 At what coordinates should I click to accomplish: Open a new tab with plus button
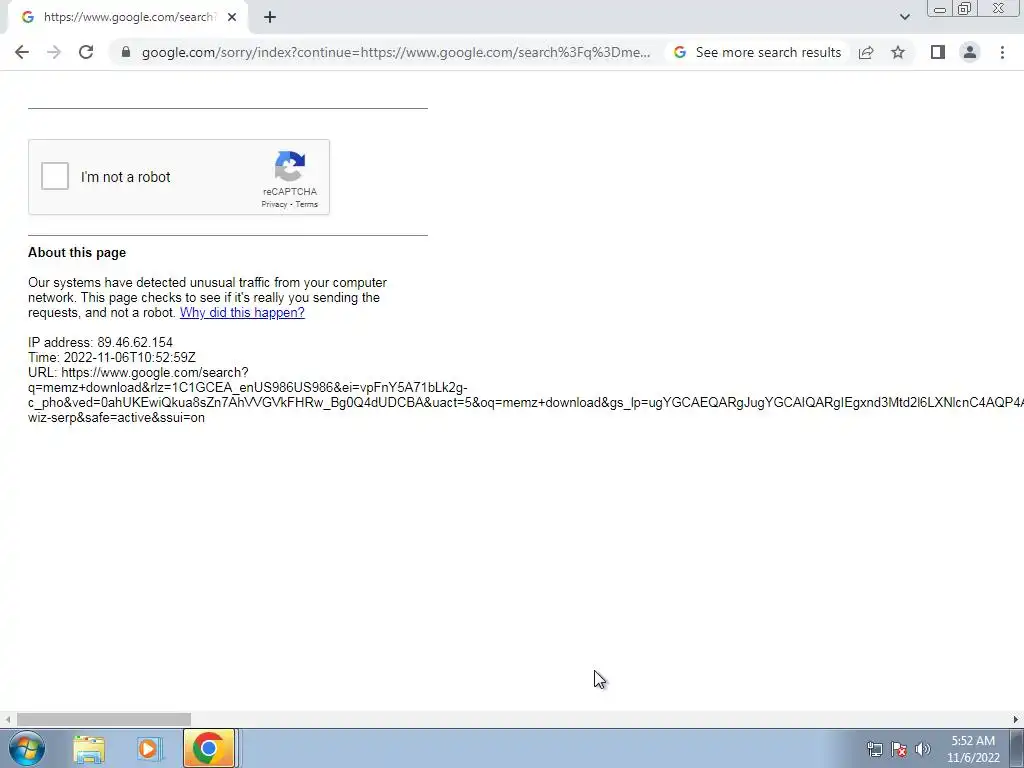tap(270, 17)
